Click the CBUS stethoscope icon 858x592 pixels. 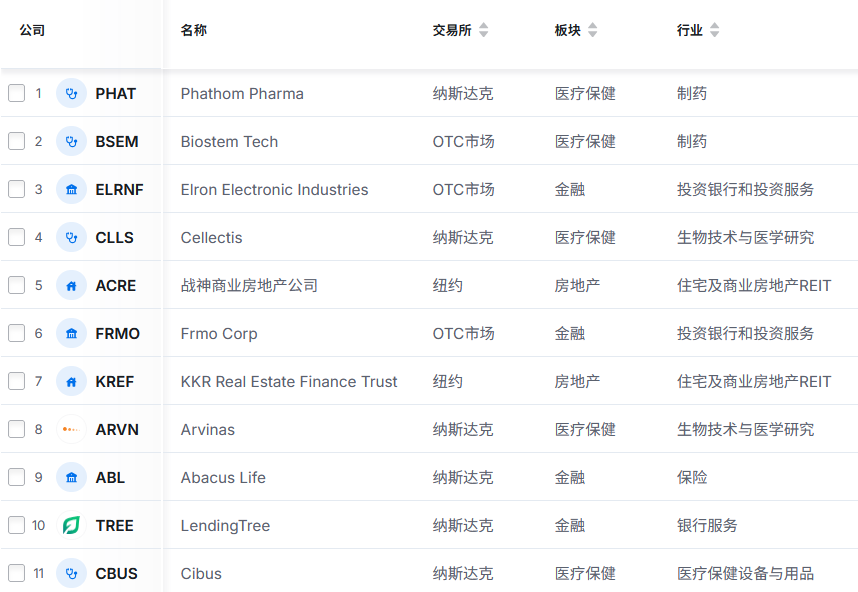[x=71, y=573]
